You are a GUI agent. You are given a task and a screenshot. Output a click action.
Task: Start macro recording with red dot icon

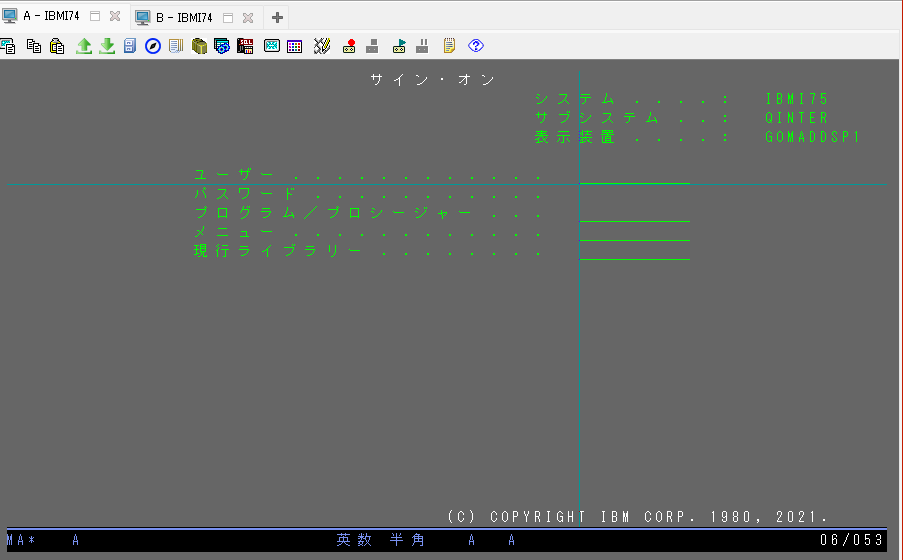tap(349, 46)
